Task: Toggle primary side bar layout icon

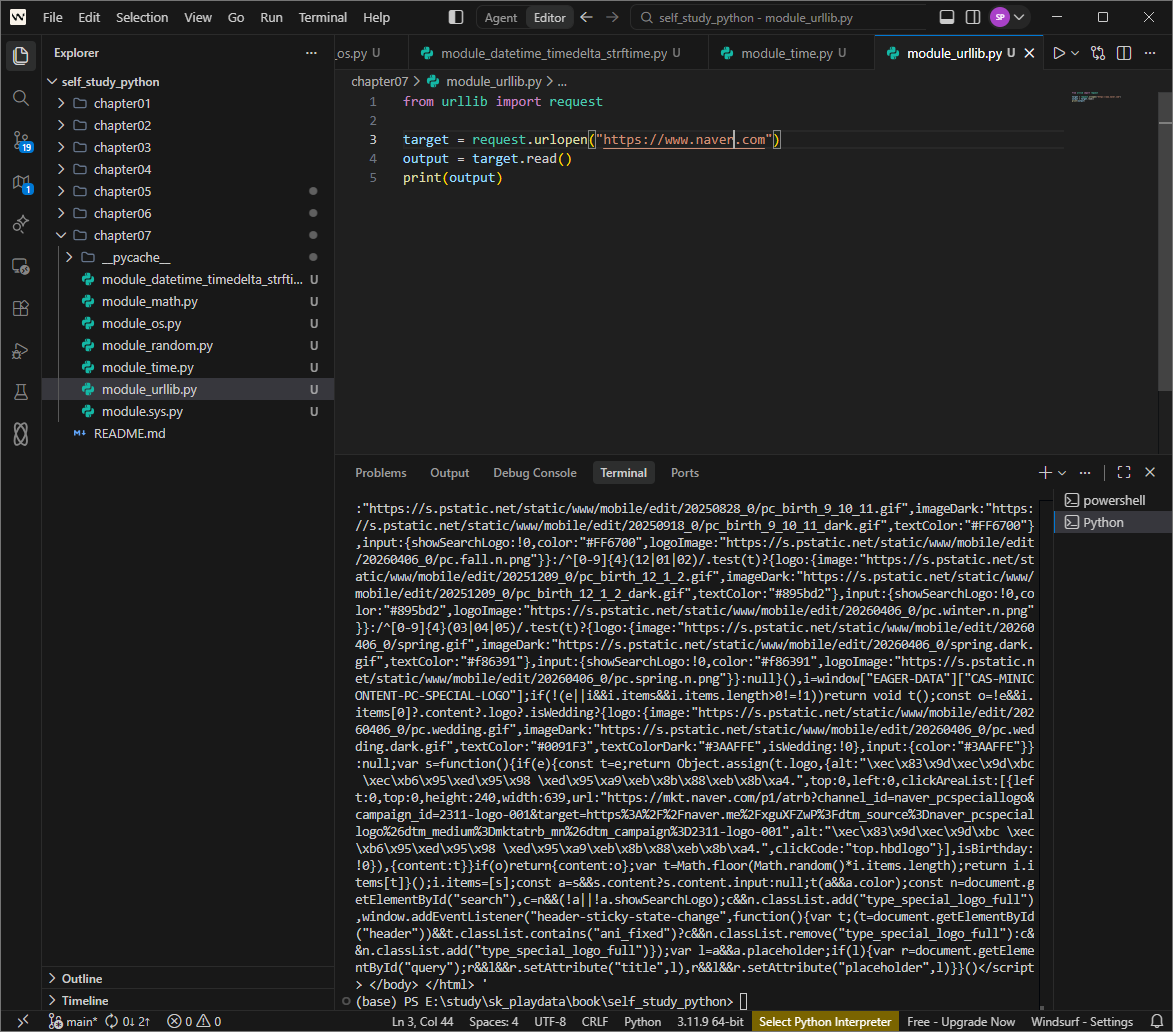Action: pos(456,17)
